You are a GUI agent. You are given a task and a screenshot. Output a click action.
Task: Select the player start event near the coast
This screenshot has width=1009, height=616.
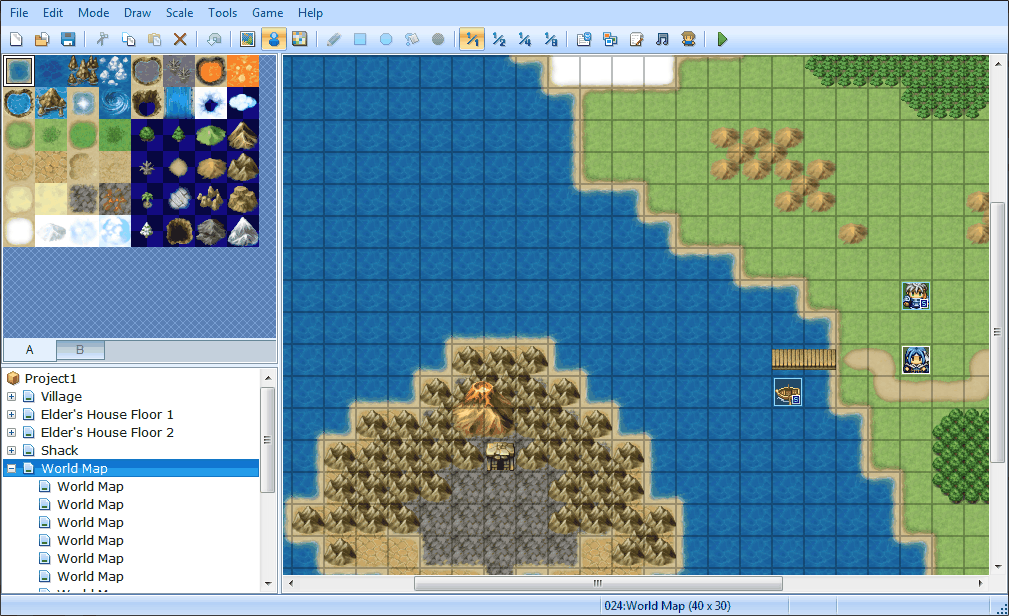[916, 296]
